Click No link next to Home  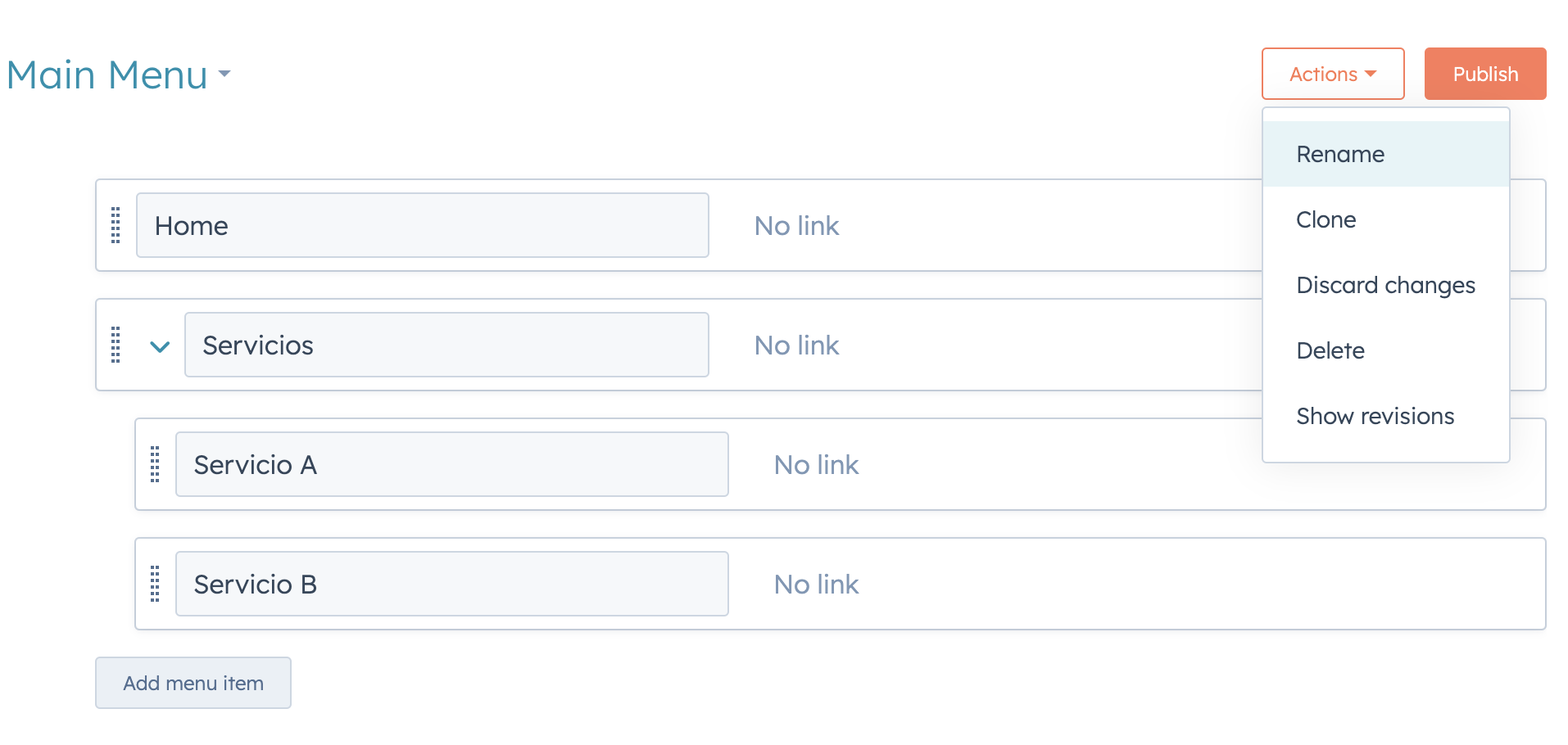[797, 226]
